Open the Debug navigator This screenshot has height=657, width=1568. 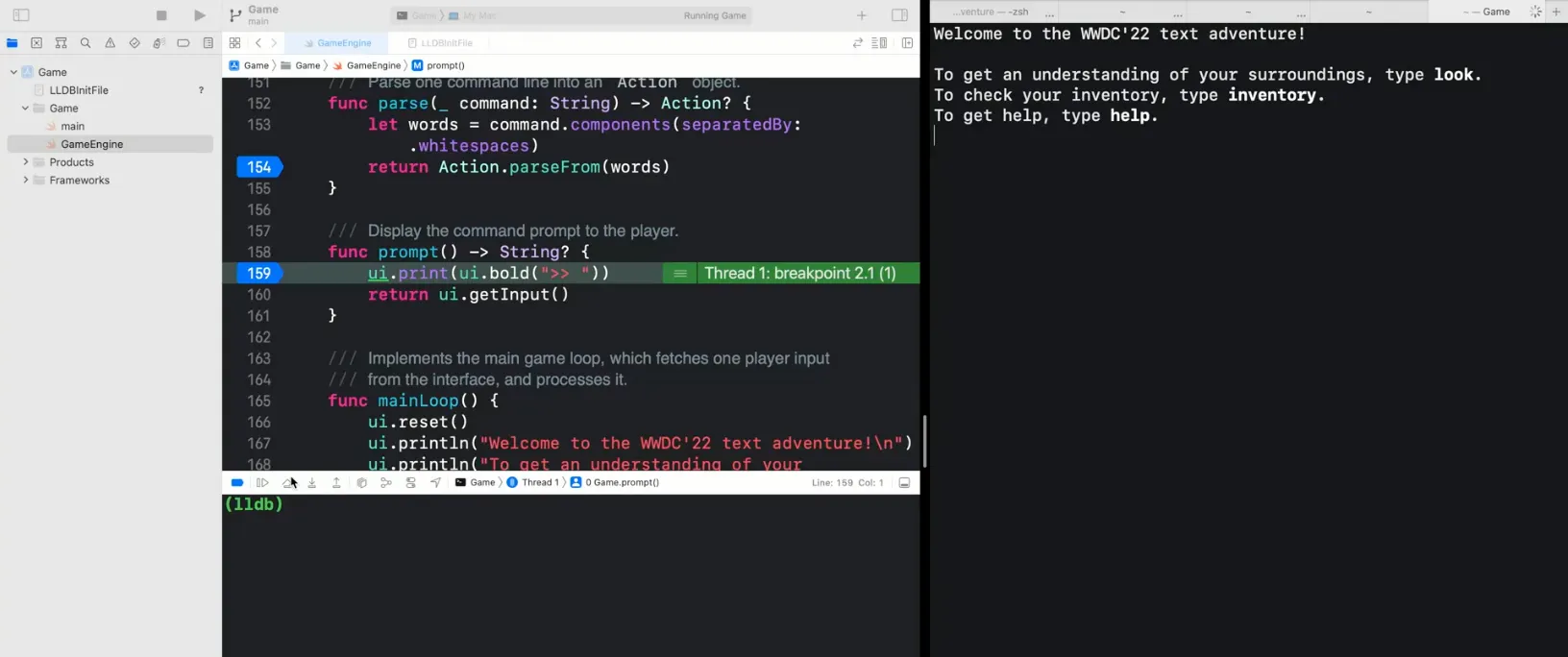(159, 43)
